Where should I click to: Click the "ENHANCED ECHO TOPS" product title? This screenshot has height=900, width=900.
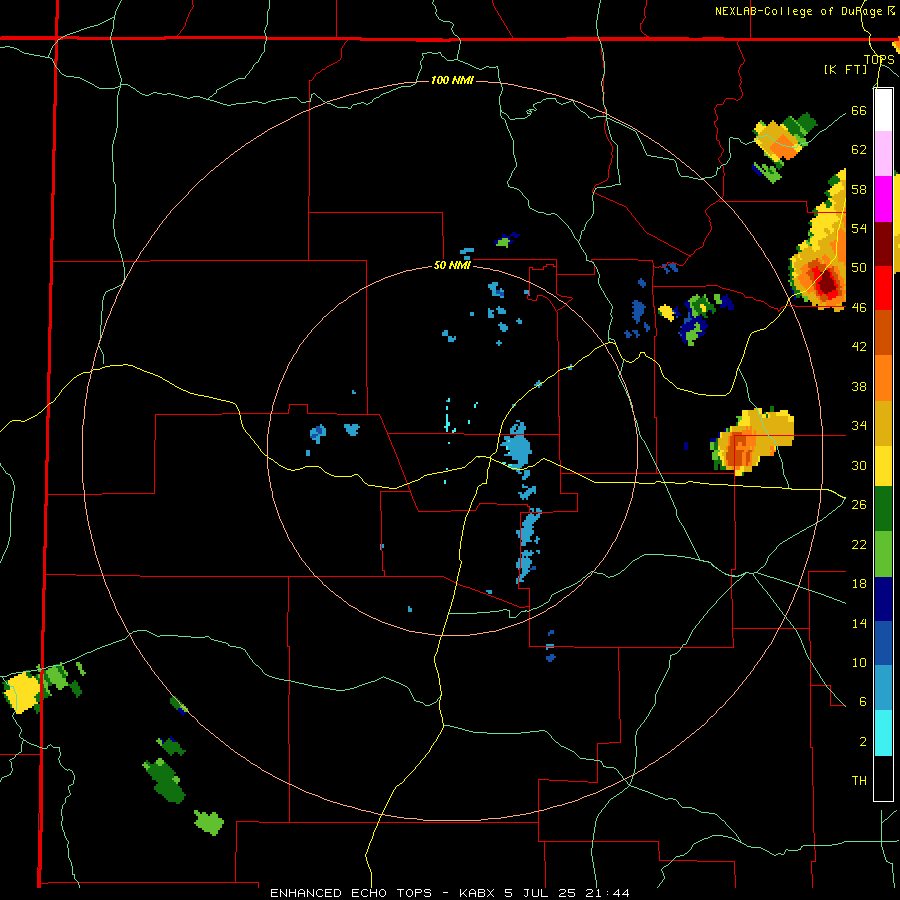coord(351,893)
